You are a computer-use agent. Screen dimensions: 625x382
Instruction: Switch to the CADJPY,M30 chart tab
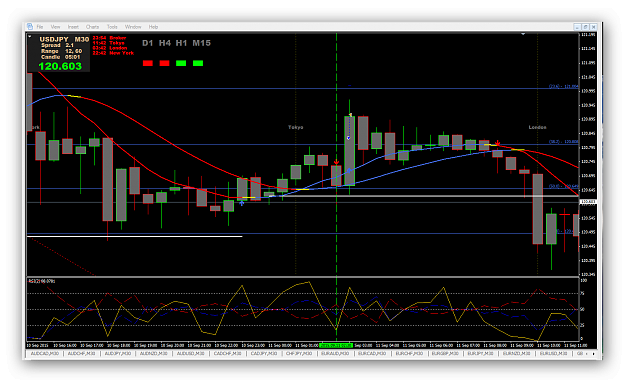(x=263, y=354)
